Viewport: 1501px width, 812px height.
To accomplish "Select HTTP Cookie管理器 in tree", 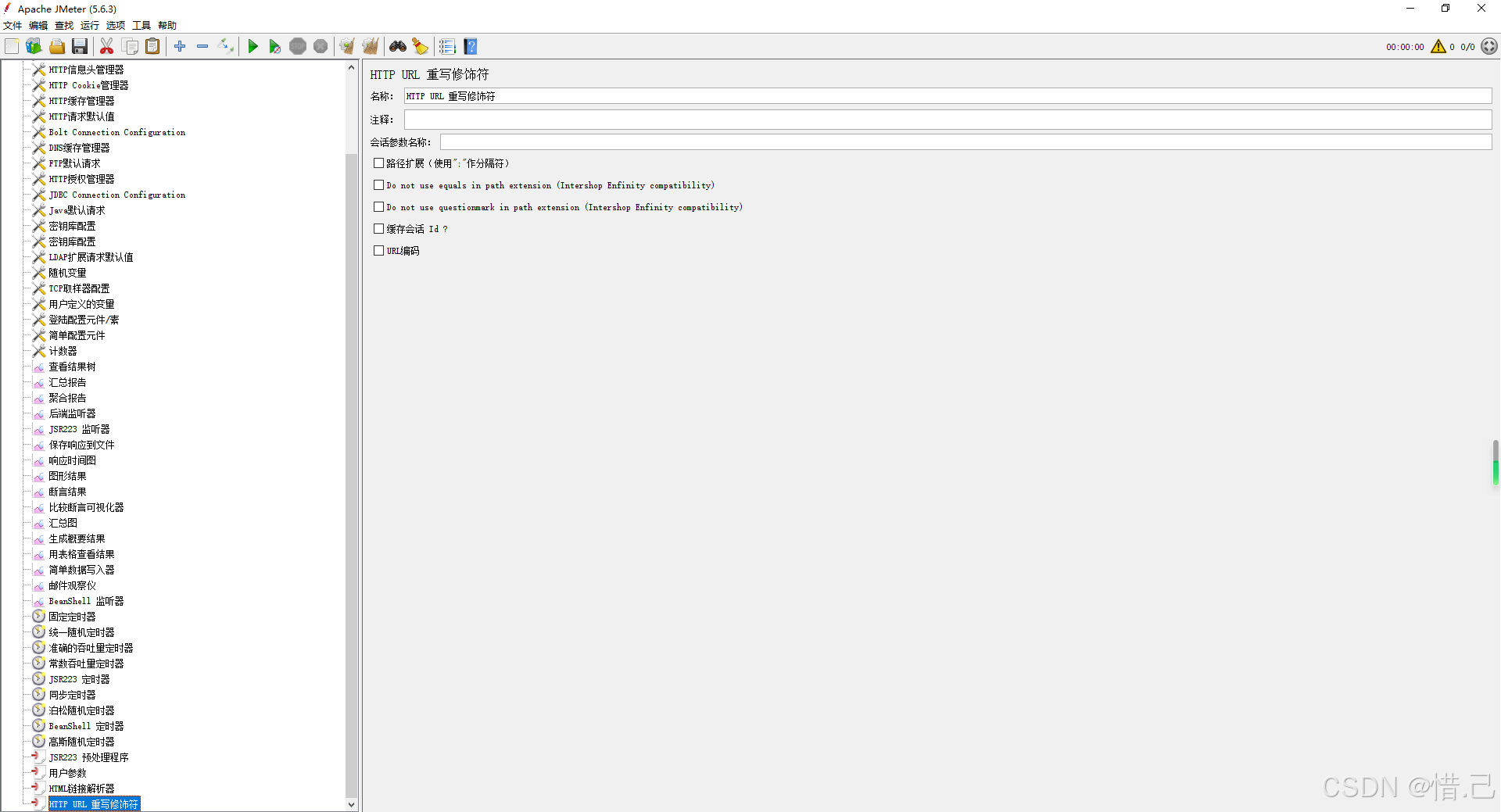I will click(x=88, y=85).
